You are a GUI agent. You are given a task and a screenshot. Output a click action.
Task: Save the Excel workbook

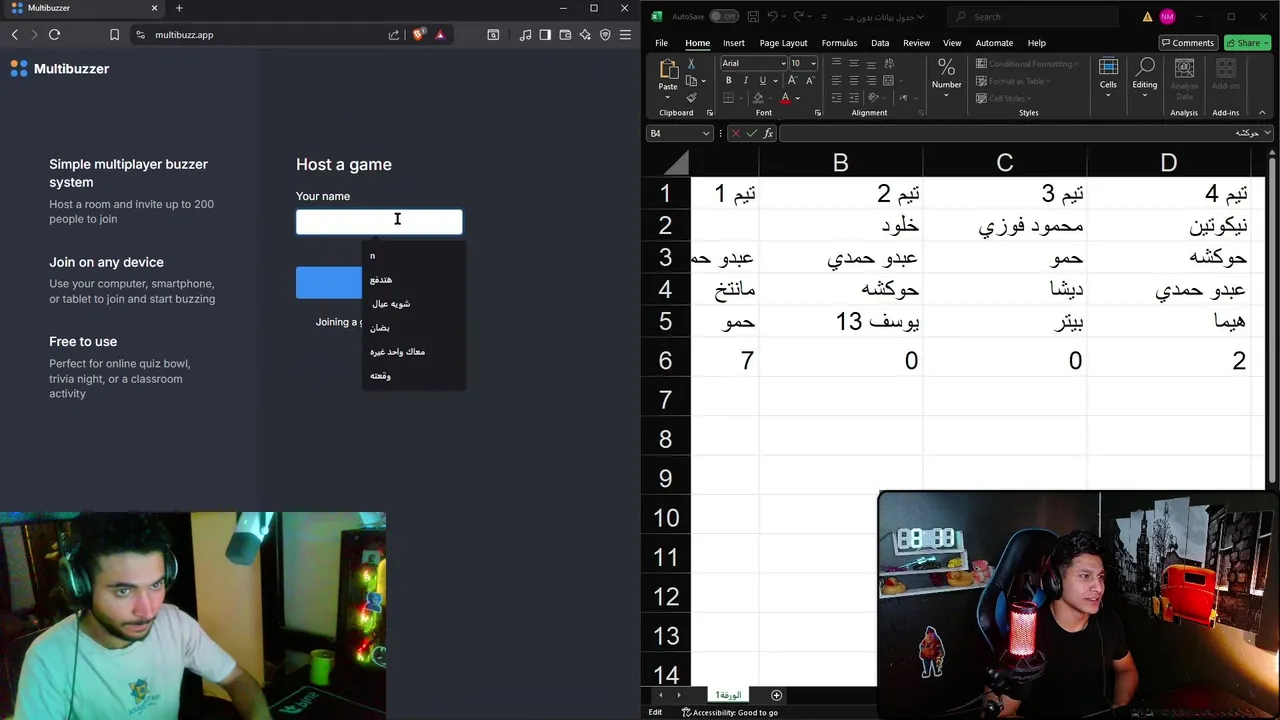(753, 17)
